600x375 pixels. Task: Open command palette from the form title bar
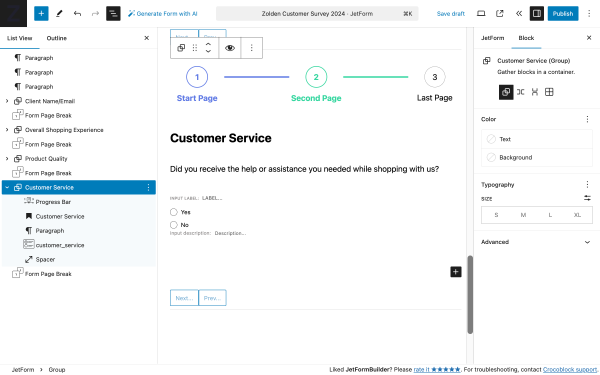317,13
